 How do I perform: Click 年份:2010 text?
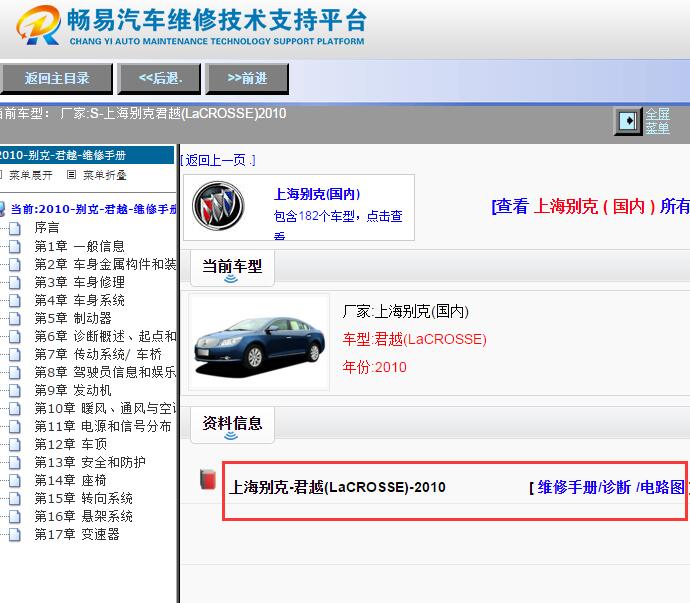click(374, 367)
